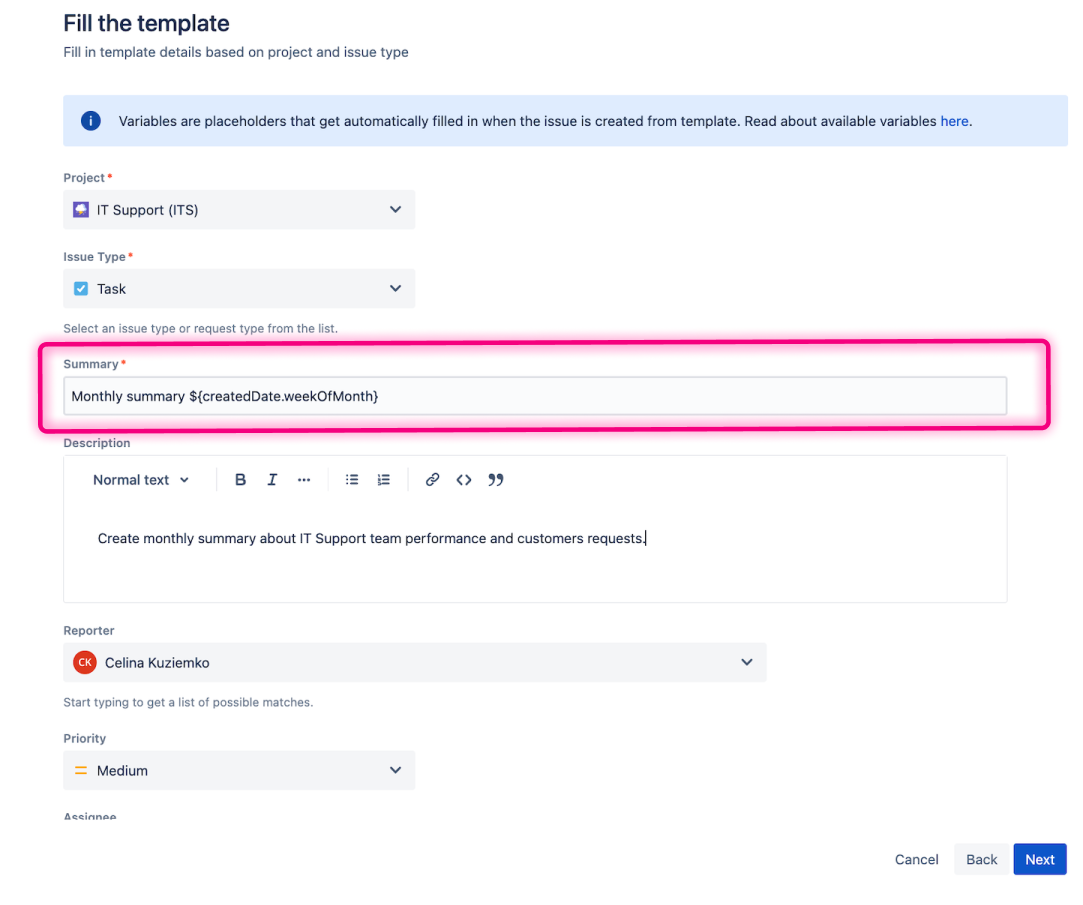
Task: Insert a link in the description
Action: [x=432, y=479]
